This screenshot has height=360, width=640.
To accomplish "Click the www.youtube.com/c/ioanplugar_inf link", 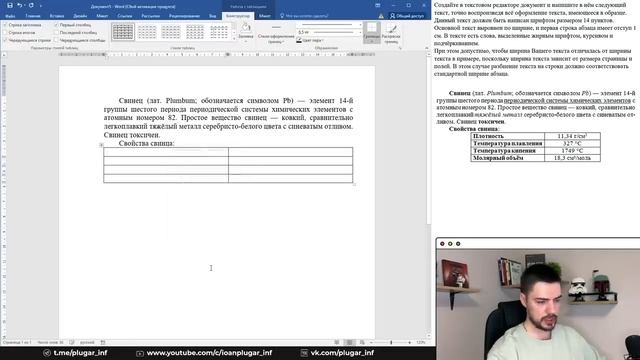I will tap(209, 353).
